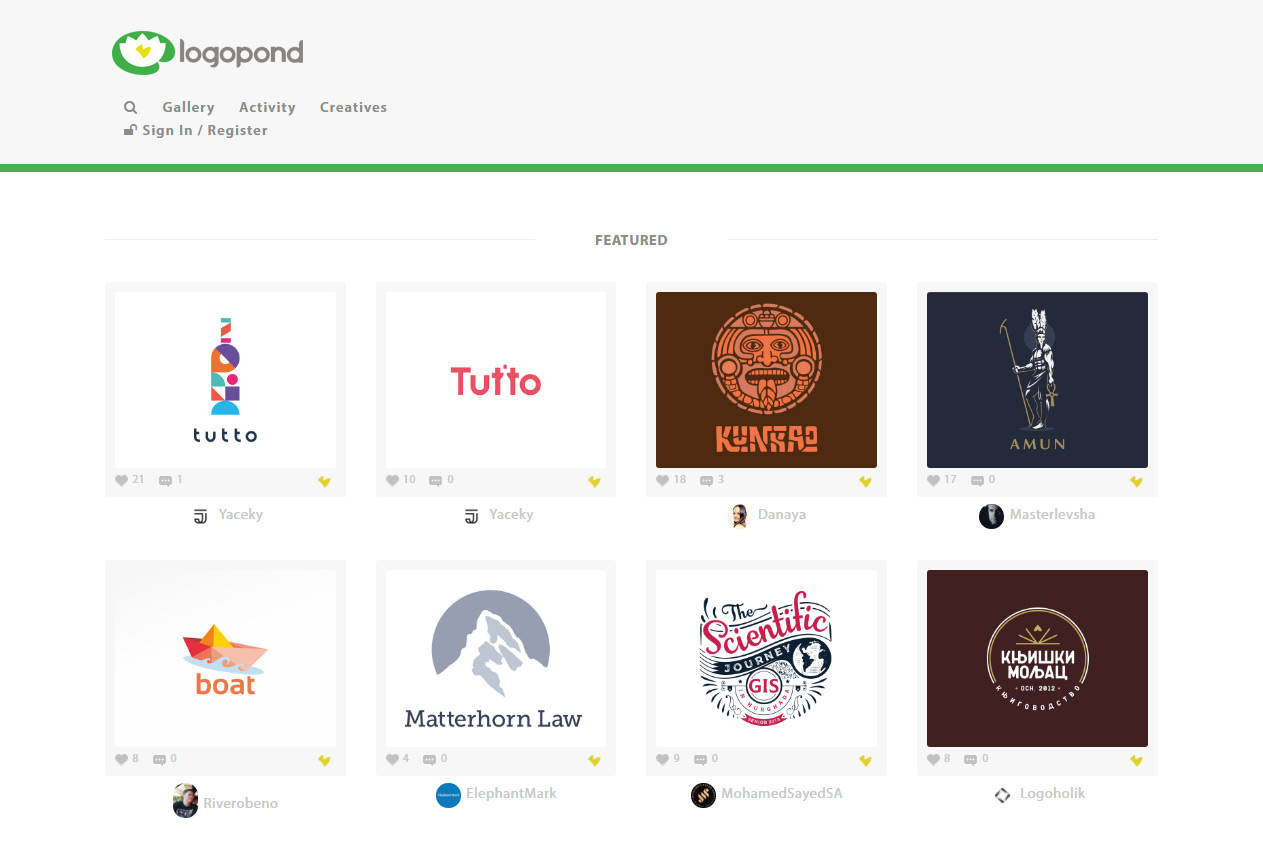Click ElephantMark's blue avatar
The image size is (1263, 843).
tap(448, 795)
